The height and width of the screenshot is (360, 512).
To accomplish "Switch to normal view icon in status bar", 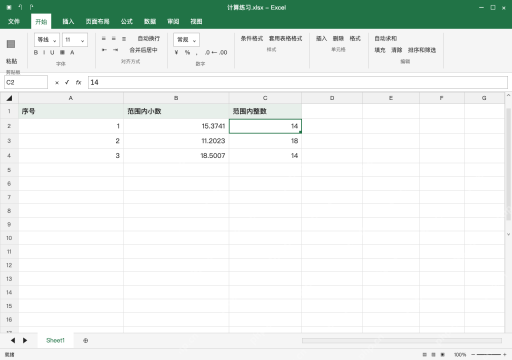I will 424,354.
